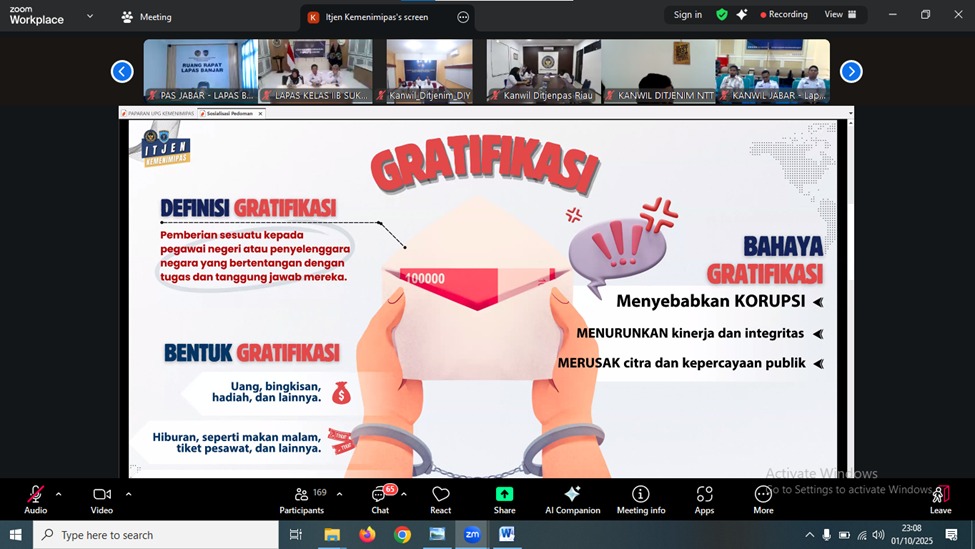
Task: Expand the Audio options arrow
Action: (x=58, y=494)
